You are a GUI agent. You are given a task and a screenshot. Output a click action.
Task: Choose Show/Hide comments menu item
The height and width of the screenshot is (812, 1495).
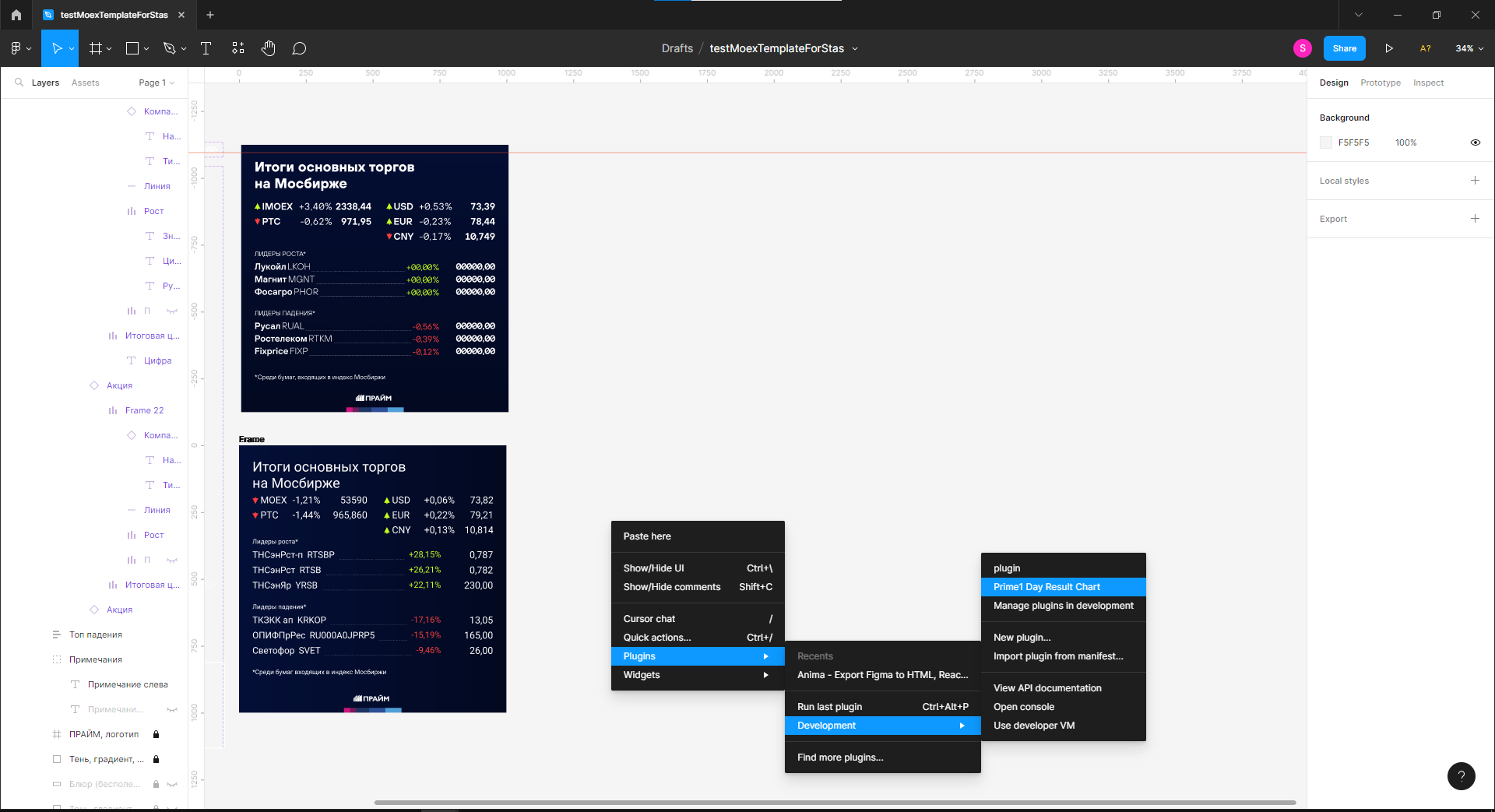(698, 587)
